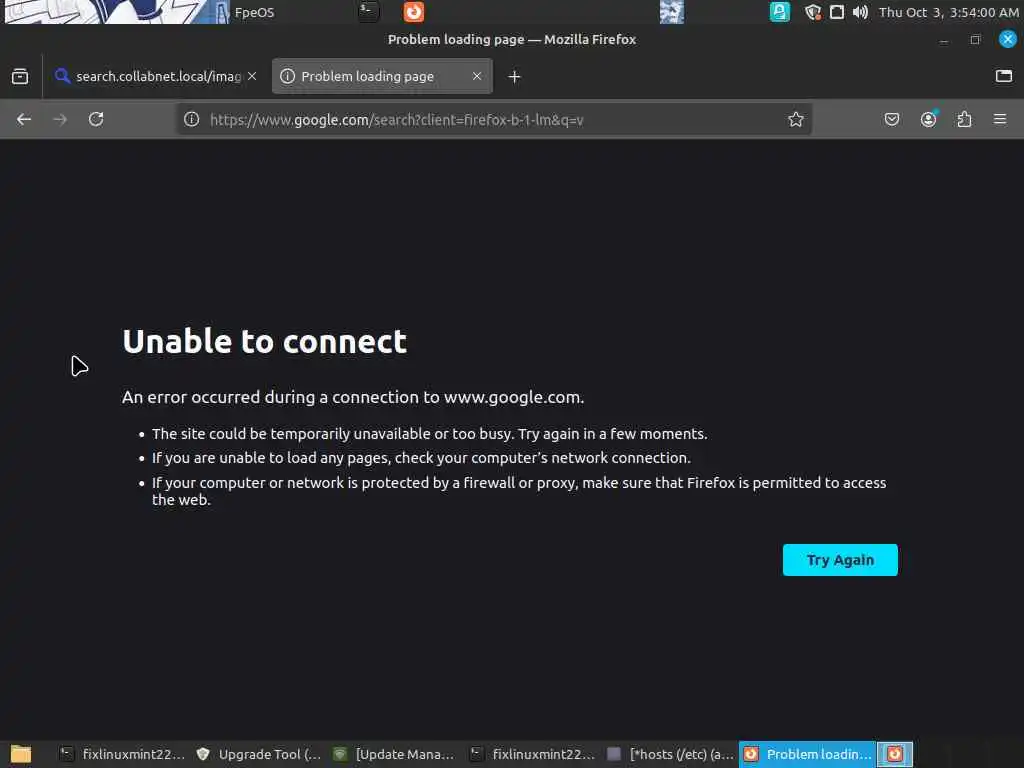
Task: Minimize the Firefox window
Action: pos(944,40)
